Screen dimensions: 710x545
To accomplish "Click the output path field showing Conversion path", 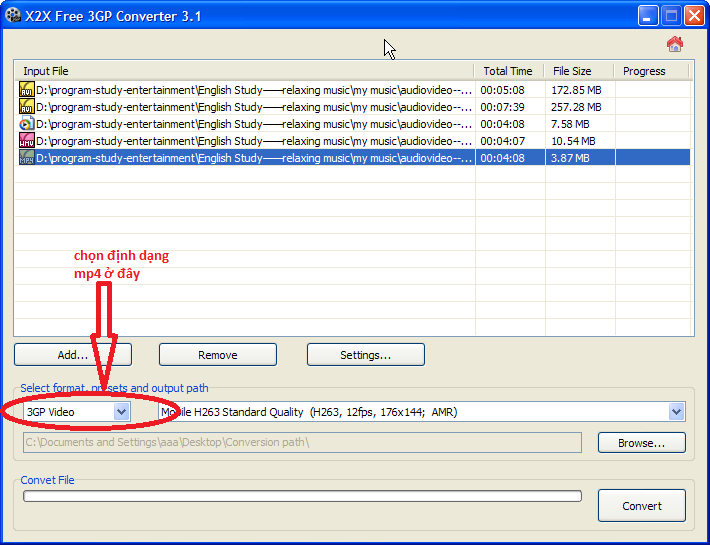I will pos(302,442).
